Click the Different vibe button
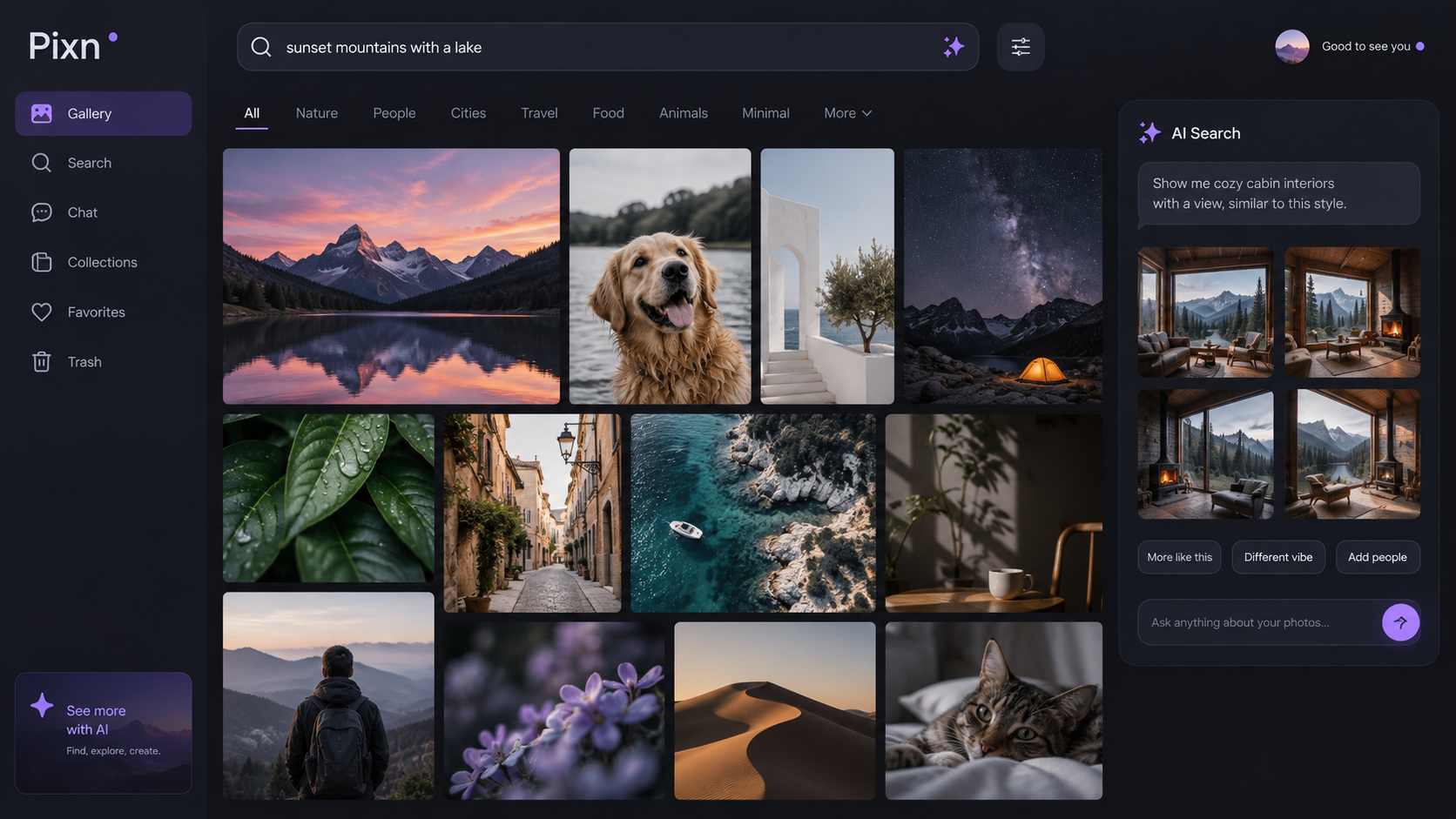 click(1278, 557)
